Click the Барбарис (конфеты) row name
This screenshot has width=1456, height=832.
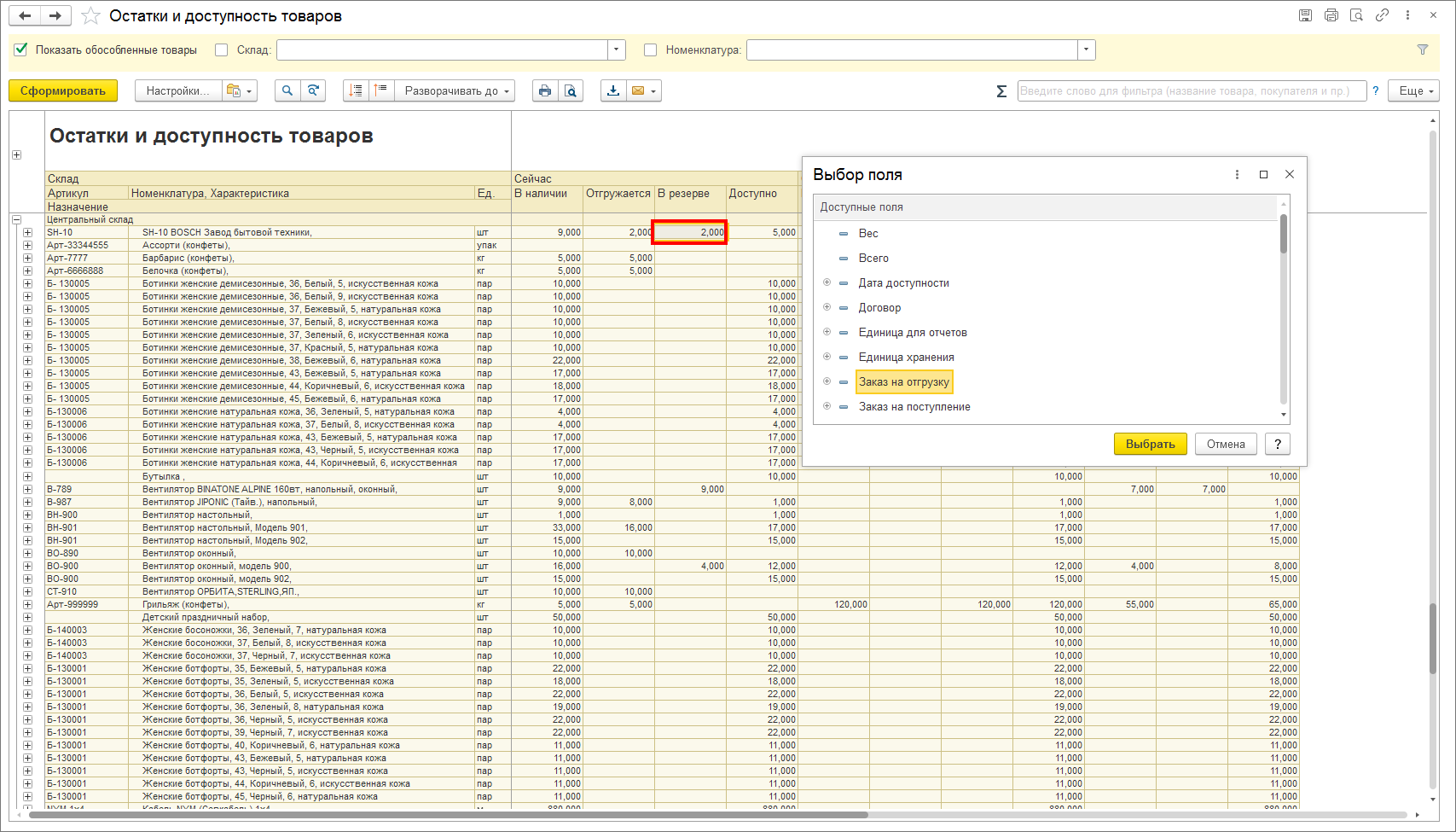click(x=189, y=258)
